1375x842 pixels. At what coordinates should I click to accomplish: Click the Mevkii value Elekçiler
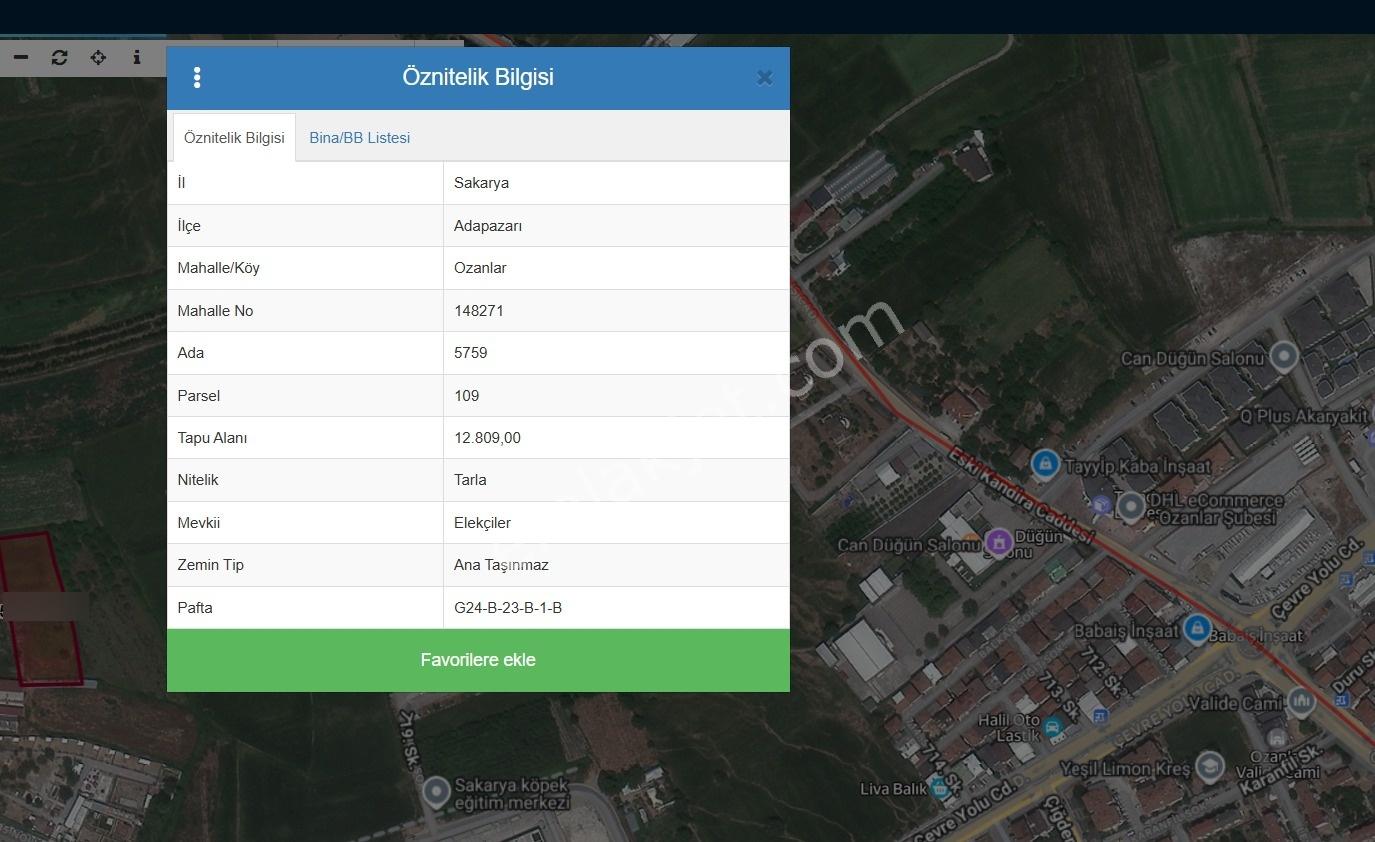coord(482,523)
